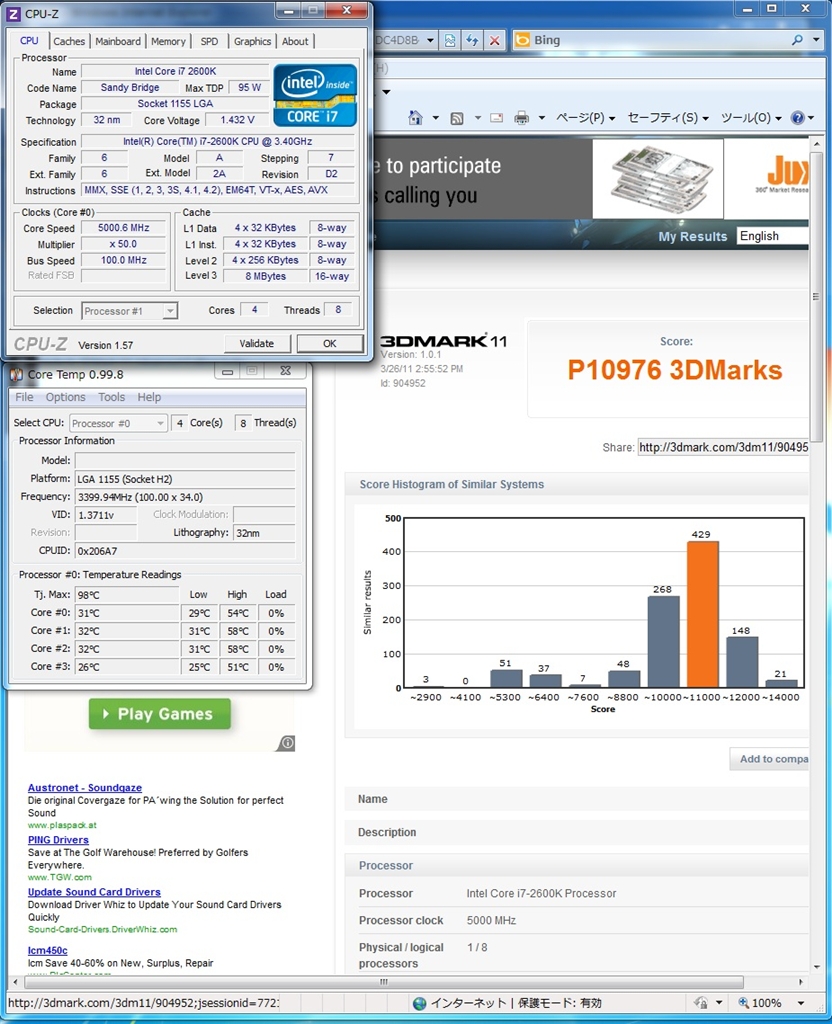Open the Options menu in Core Temp
Image resolution: width=832 pixels, height=1024 pixels.
[65, 397]
